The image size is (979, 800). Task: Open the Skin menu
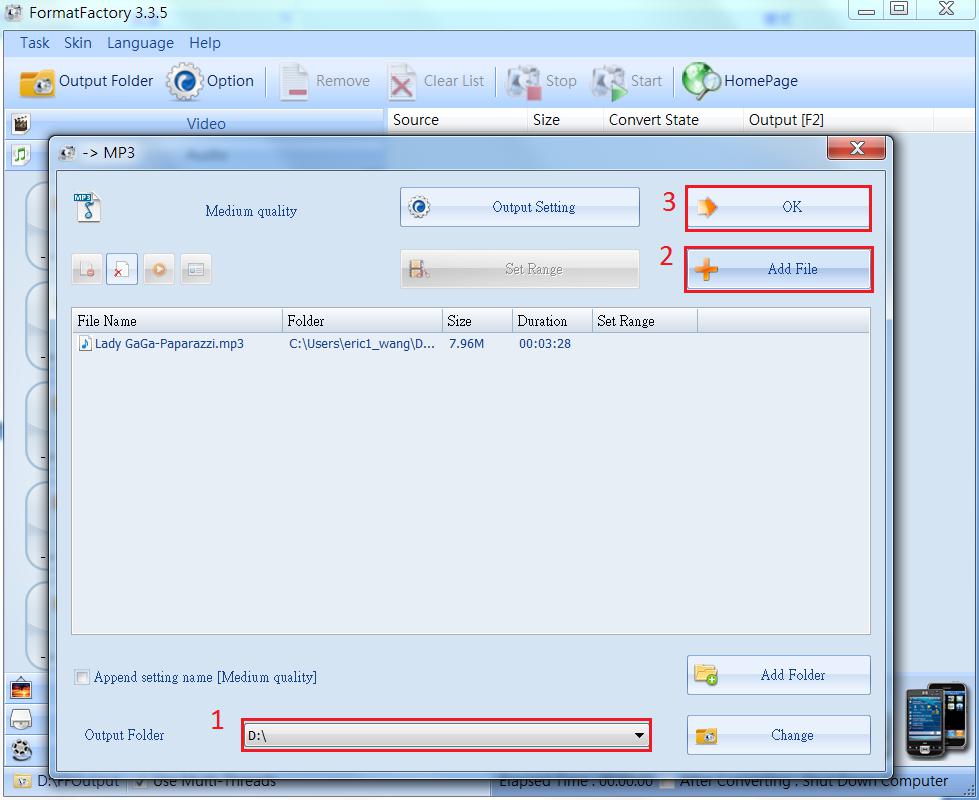point(78,43)
